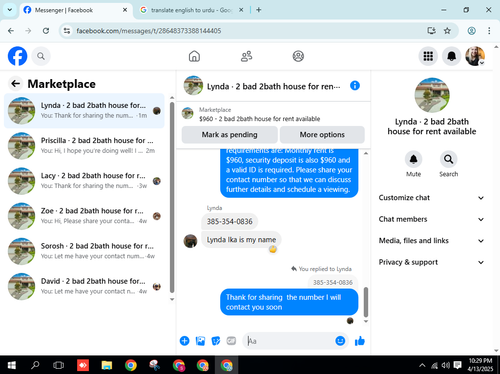Open the Chrome profile icon

[x=471, y=31]
